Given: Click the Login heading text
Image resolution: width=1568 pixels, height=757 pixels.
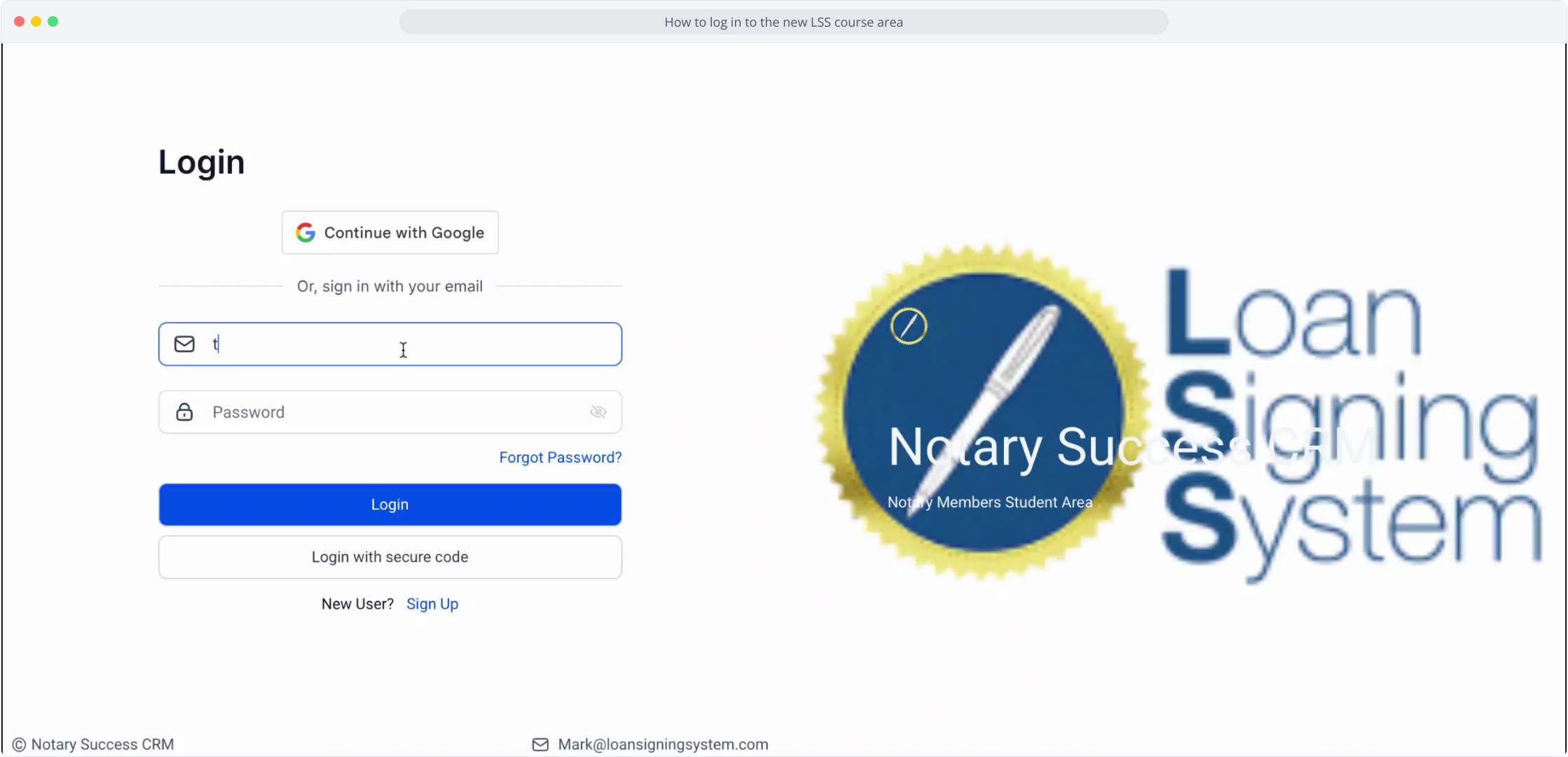Looking at the screenshot, I should pyautogui.click(x=201, y=163).
